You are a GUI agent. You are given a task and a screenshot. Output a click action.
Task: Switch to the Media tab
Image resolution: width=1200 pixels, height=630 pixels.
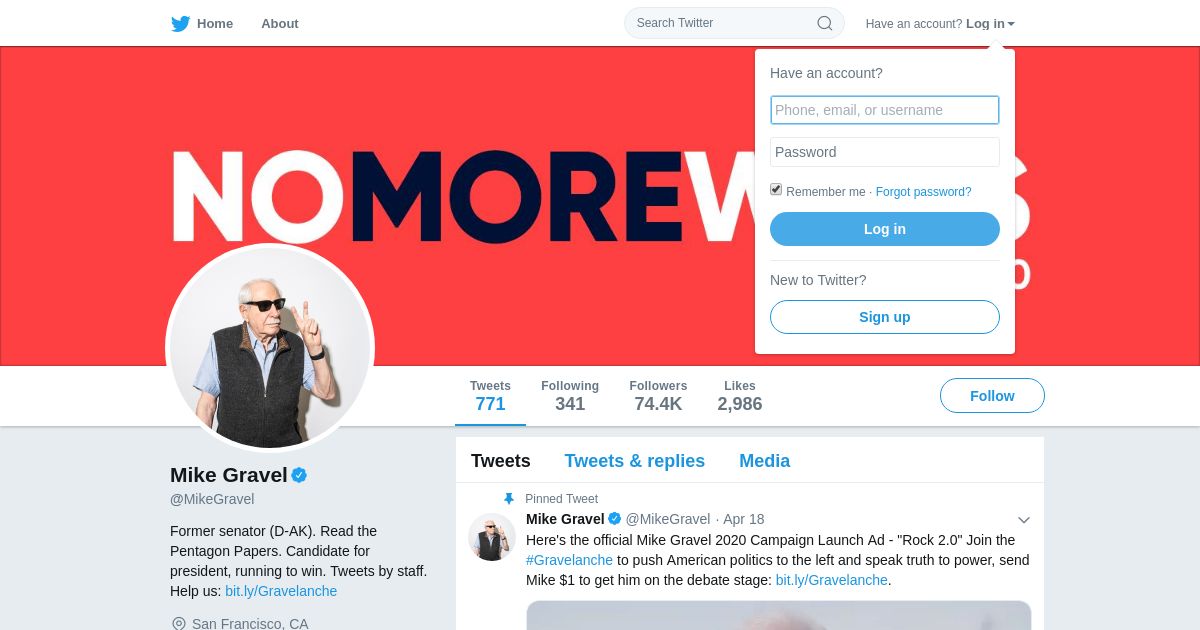coord(765,461)
